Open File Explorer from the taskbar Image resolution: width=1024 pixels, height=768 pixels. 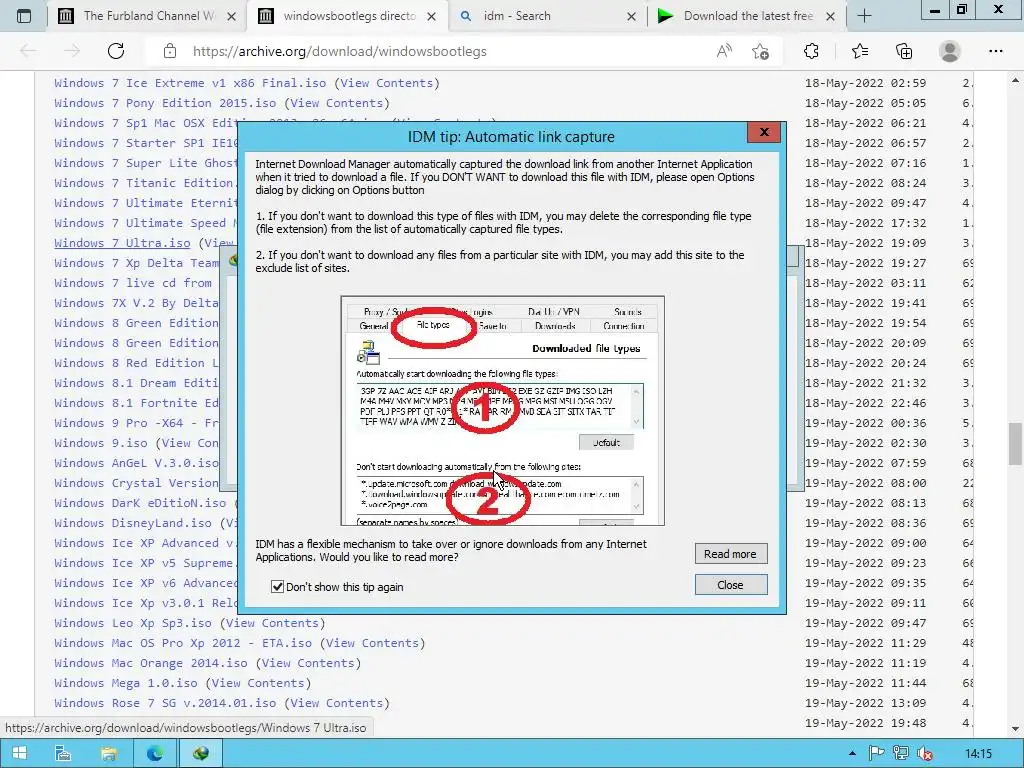pyautogui.click(x=108, y=753)
